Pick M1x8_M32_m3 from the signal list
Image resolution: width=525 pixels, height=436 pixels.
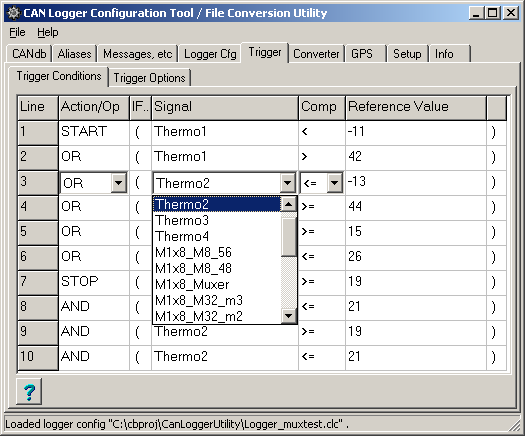pos(217,300)
